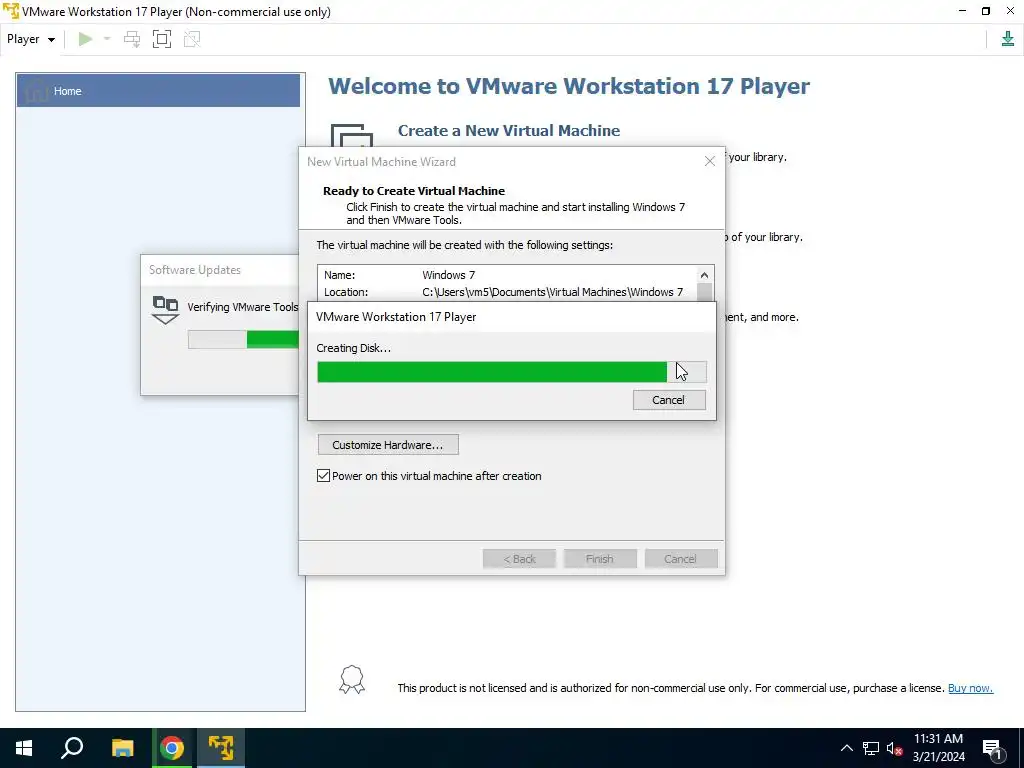The height and width of the screenshot is (768, 1024).
Task: Toggle Power on this virtual machine after creation
Action: pos(323,476)
